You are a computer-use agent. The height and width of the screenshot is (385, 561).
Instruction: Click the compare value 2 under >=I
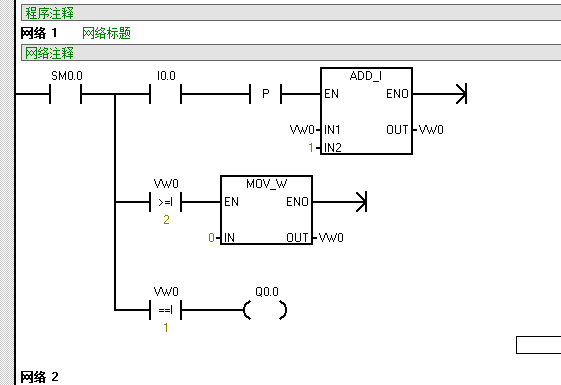click(x=166, y=220)
